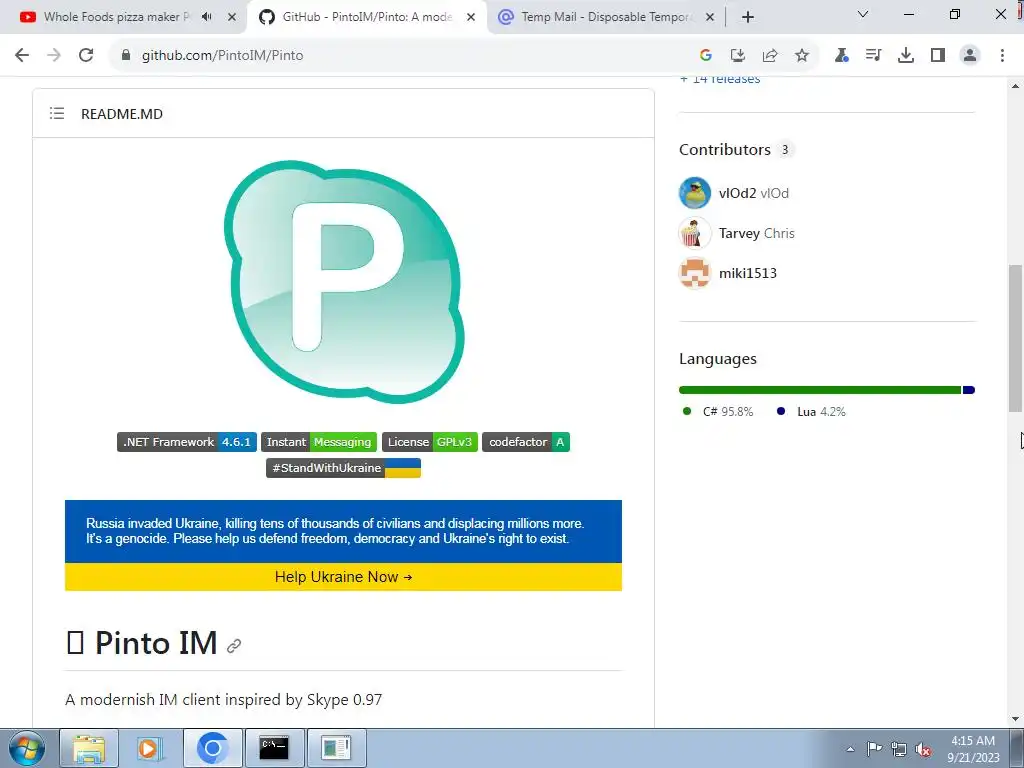Copy the Pinto IM heading anchor link
1024x768 pixels.
pos(234,646)
